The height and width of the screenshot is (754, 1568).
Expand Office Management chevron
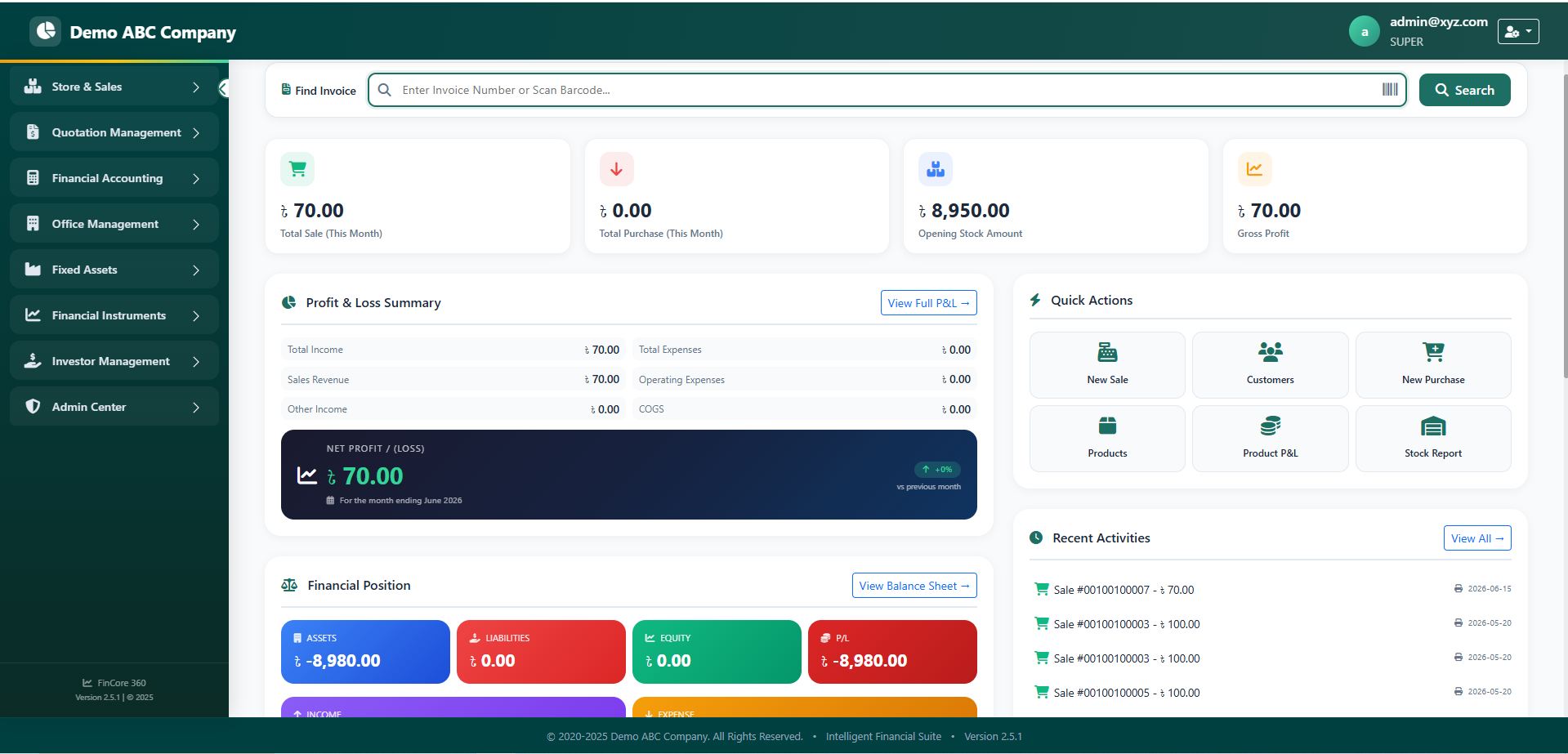pyautogui.click(x=196, y=224)
